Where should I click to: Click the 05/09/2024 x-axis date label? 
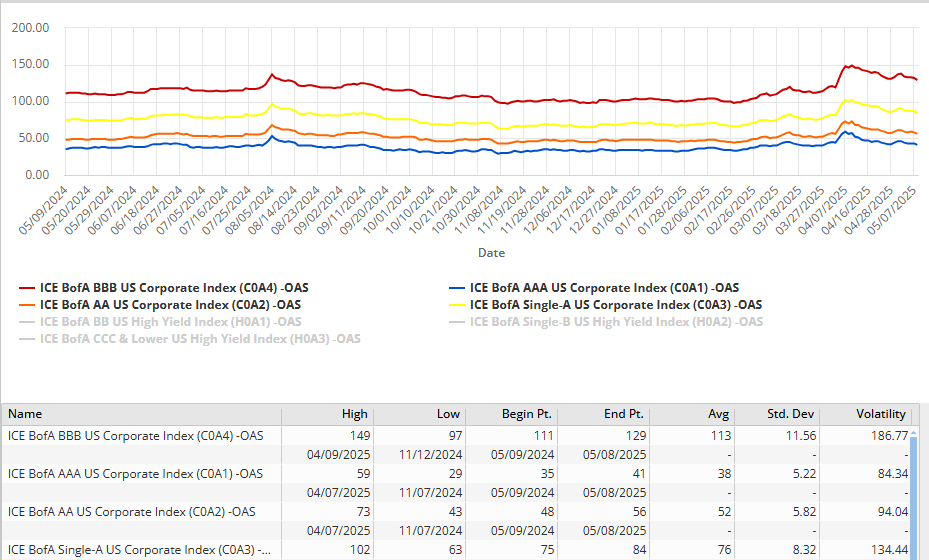click(x=43, y=210)
